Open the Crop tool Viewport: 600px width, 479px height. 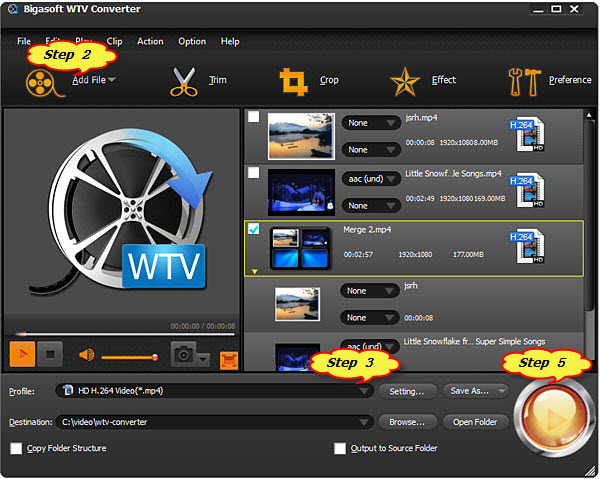(293, 81)
